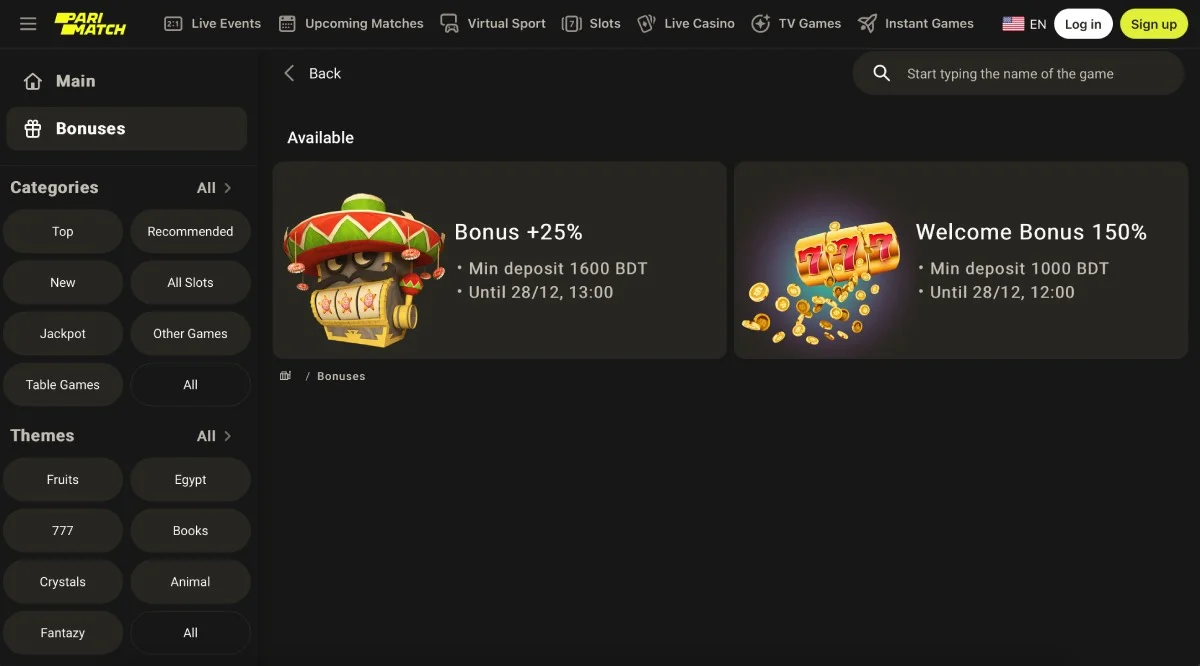
Task: Switch to the Upcoming Matches section
Action: click(x=350, y=23)
